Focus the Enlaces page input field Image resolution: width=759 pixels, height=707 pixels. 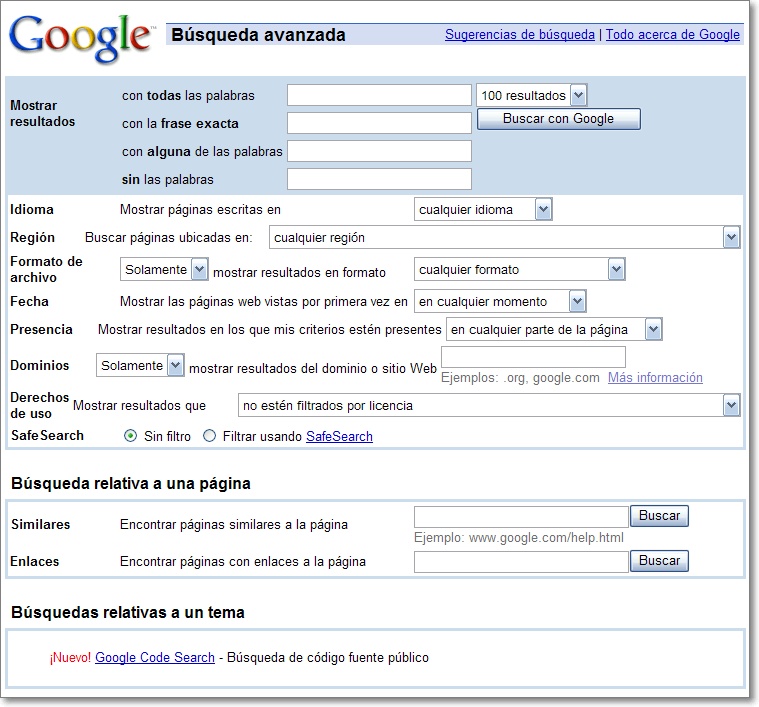pyautogui.click(x=521, y=562)
